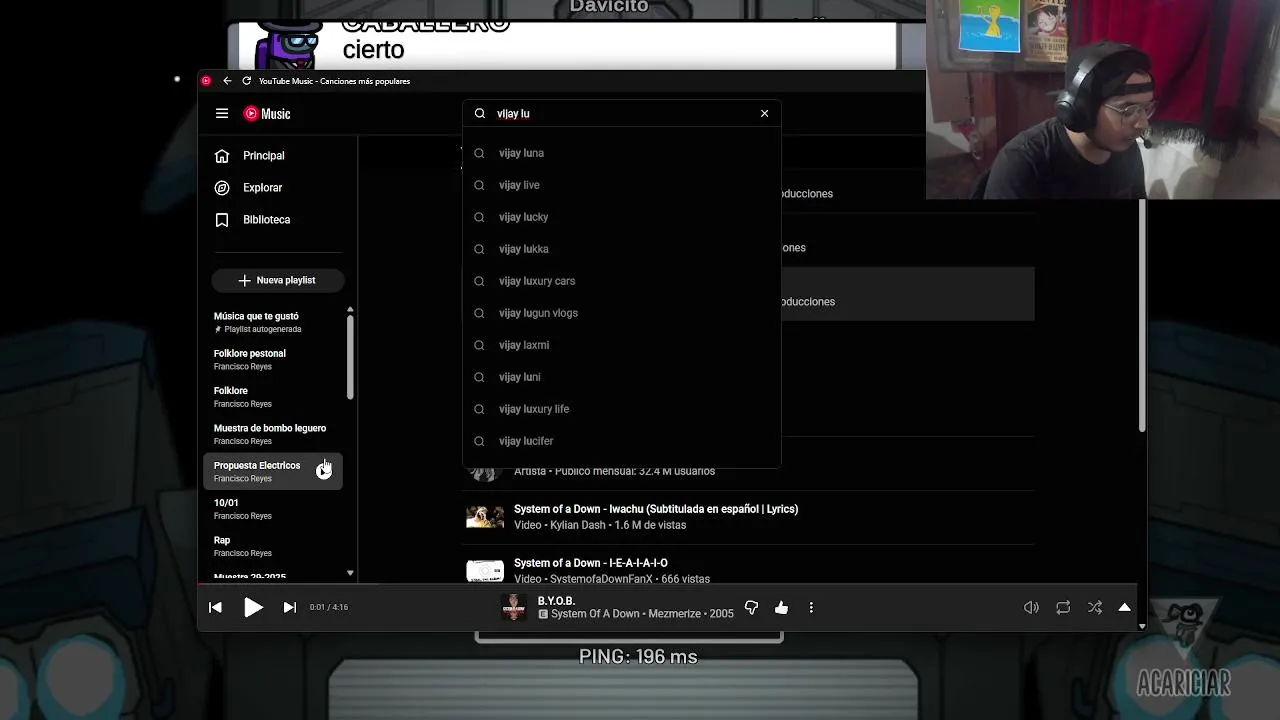Choose suggestion 'vijay lucifer'
This screenshot has height=720, width=1280.
point(621,441)
